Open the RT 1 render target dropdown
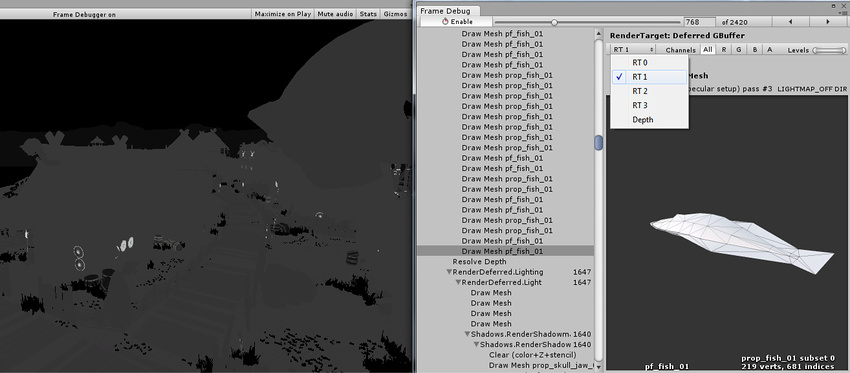850x373 pixels. (633, 50)
